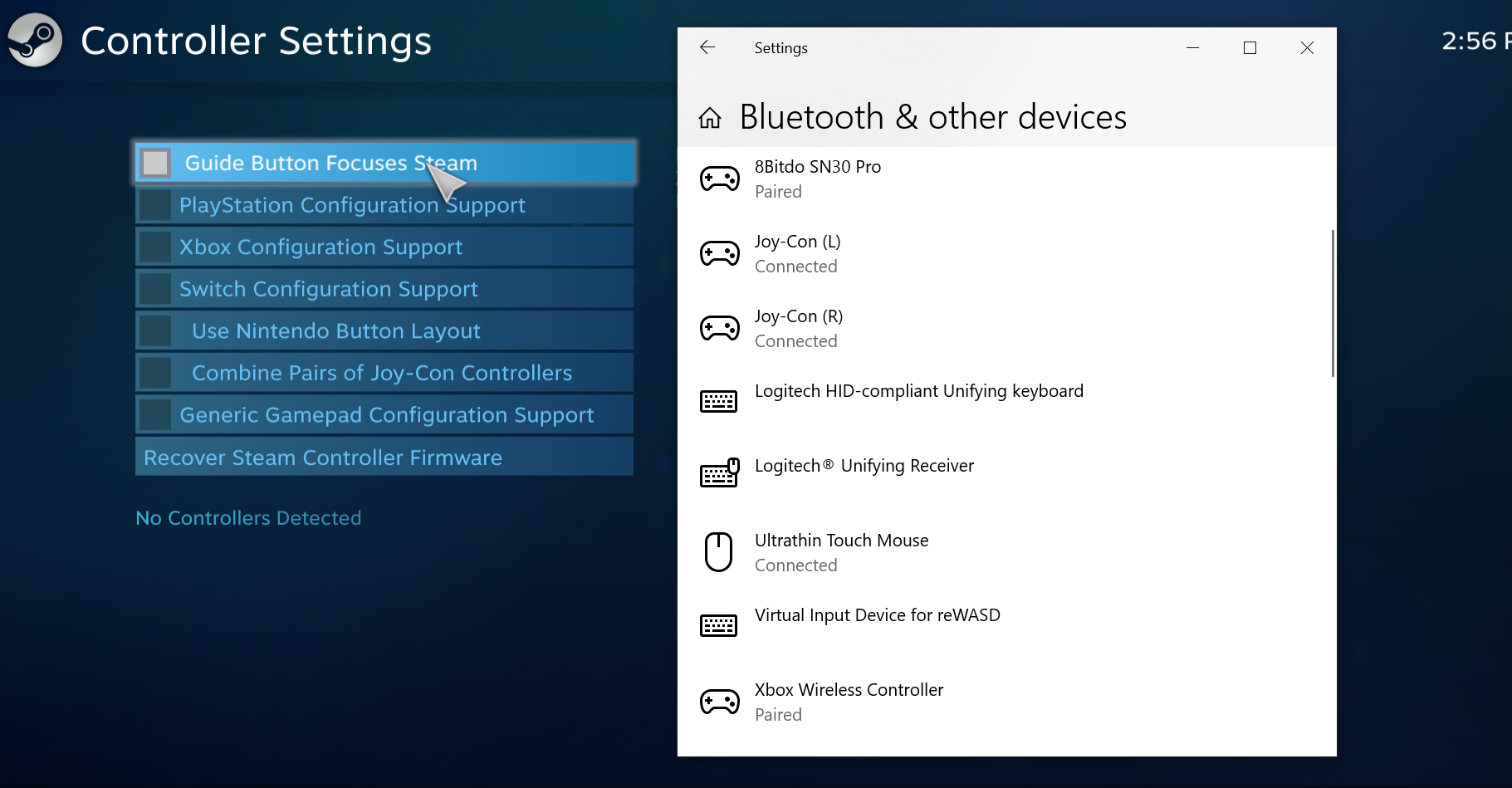
Task: Click the Ultrathin Touch Mouse icon
Action: pyautogui.click(x=719, y=552)
